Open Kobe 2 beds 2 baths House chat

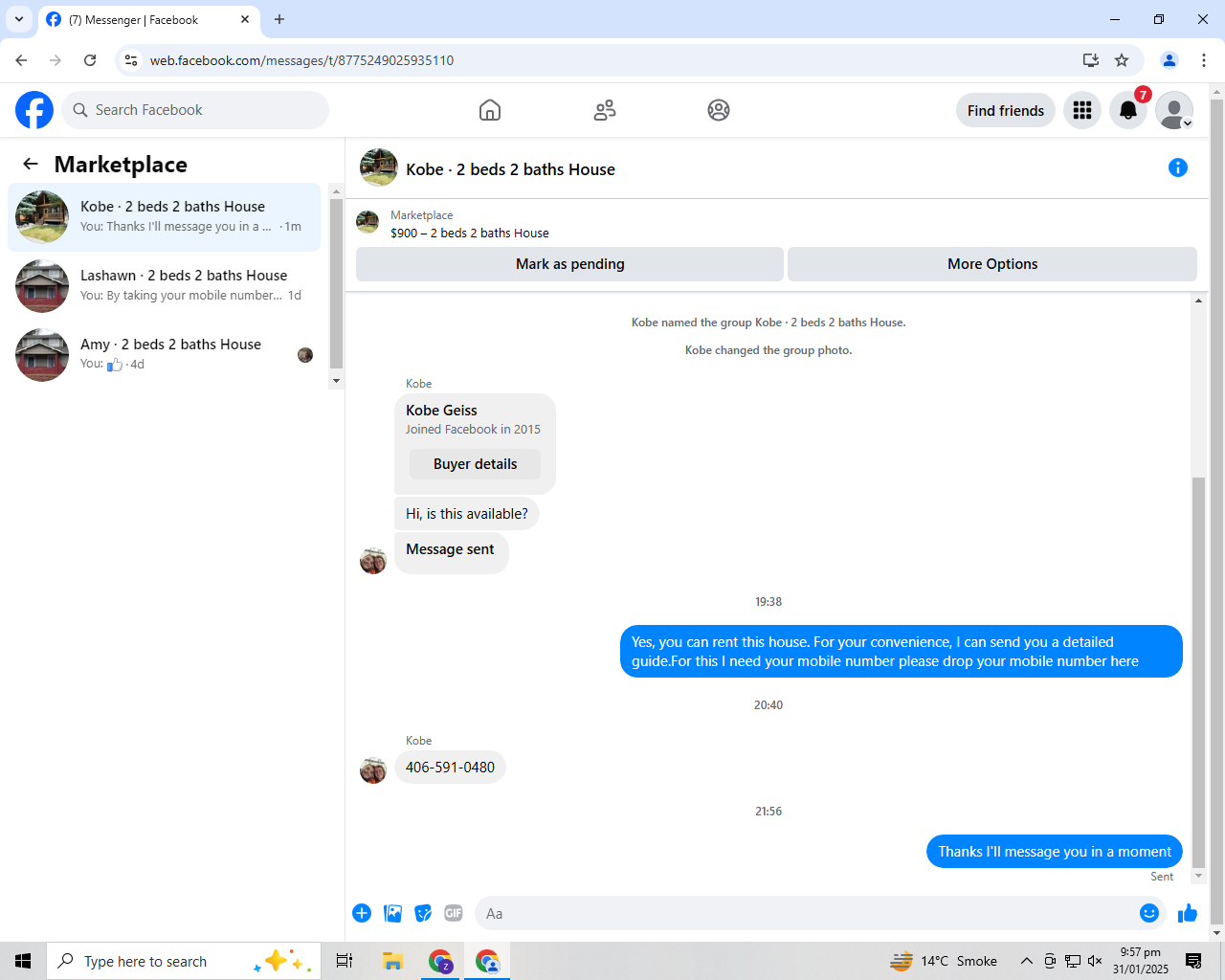point(165,216)
